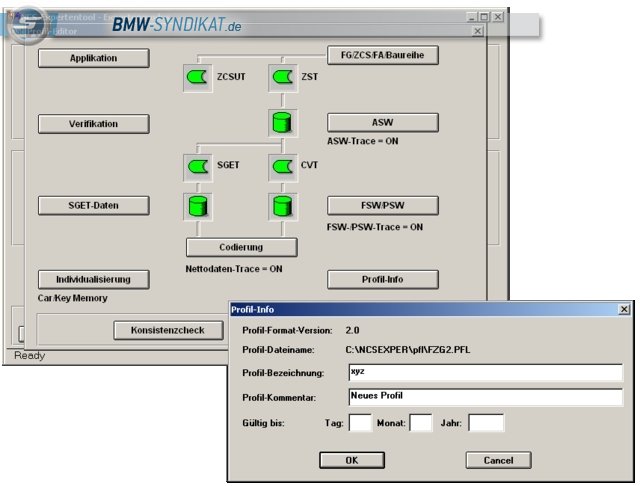Viewport: 640px width, 486px height.
Task: Close the Profil-Info dialog window
Action: tap(624, 309)
